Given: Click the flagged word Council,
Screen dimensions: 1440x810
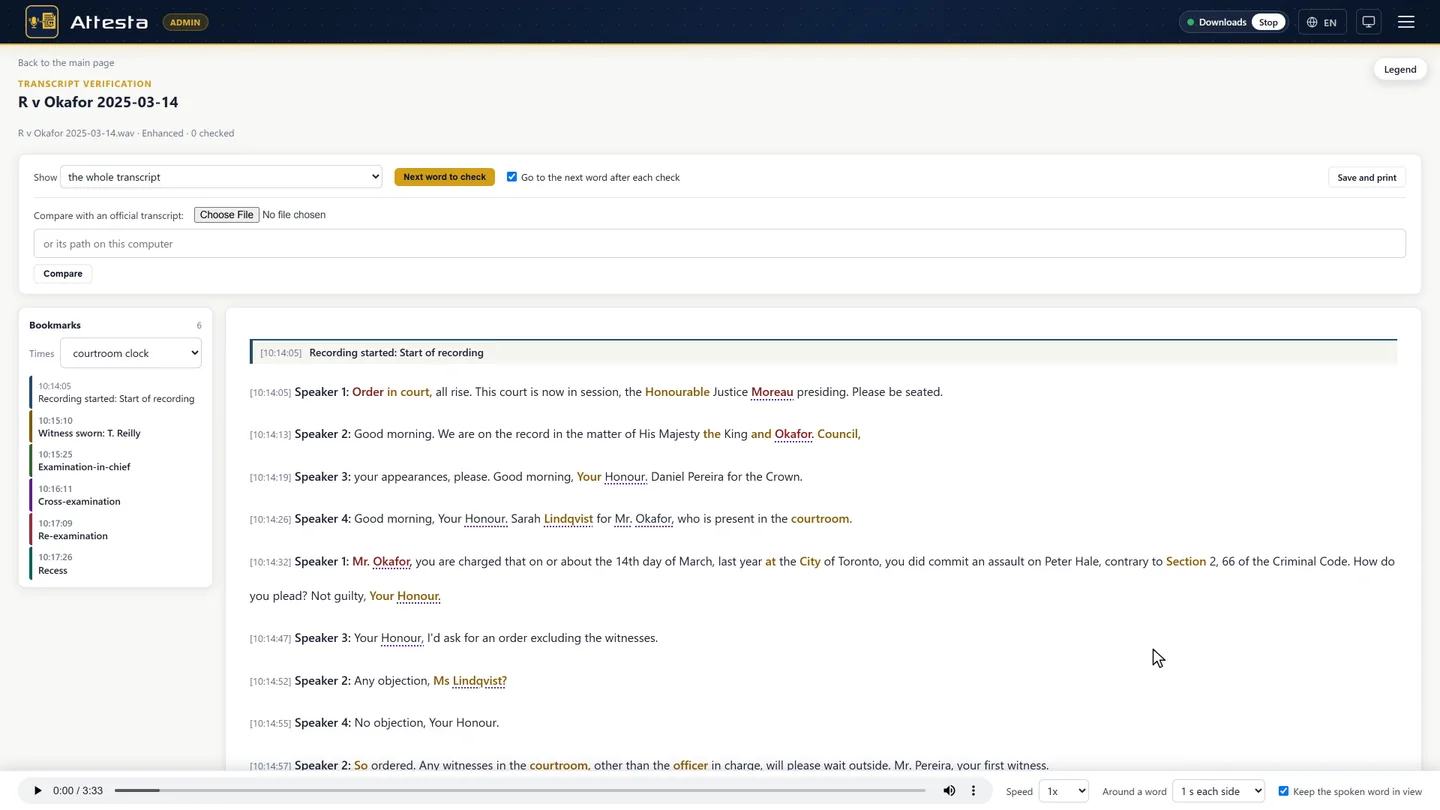Looking at the screenshot, I should pyautogui.click(x=839, y=434).
